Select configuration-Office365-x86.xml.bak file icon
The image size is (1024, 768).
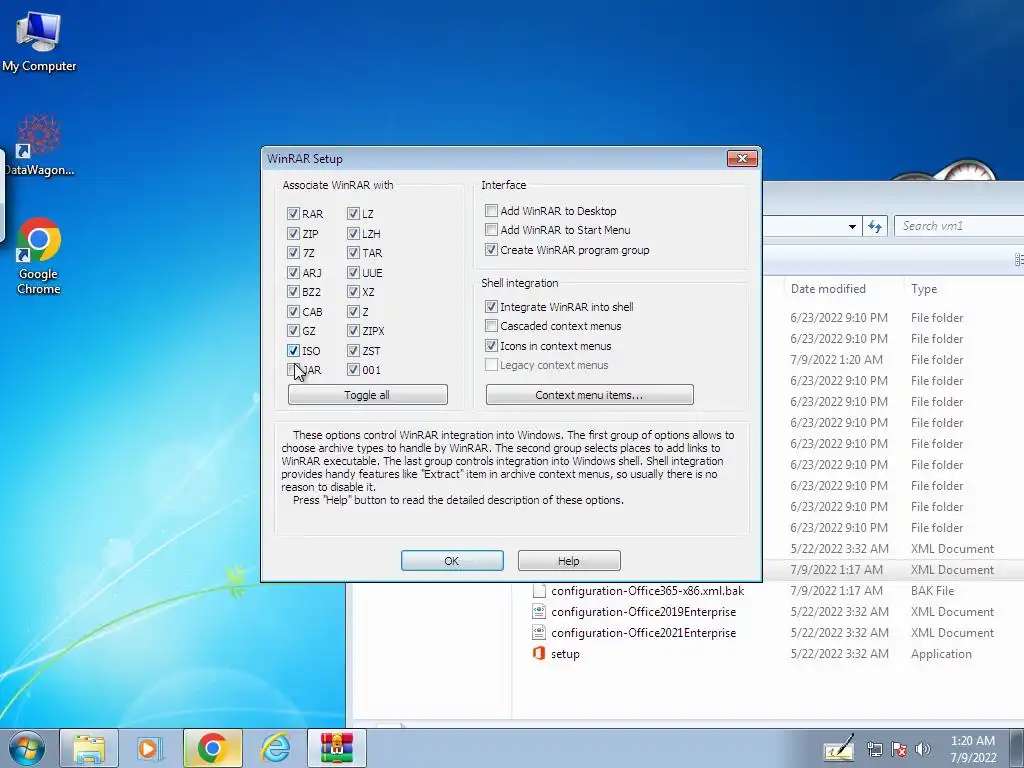[539, 591]
